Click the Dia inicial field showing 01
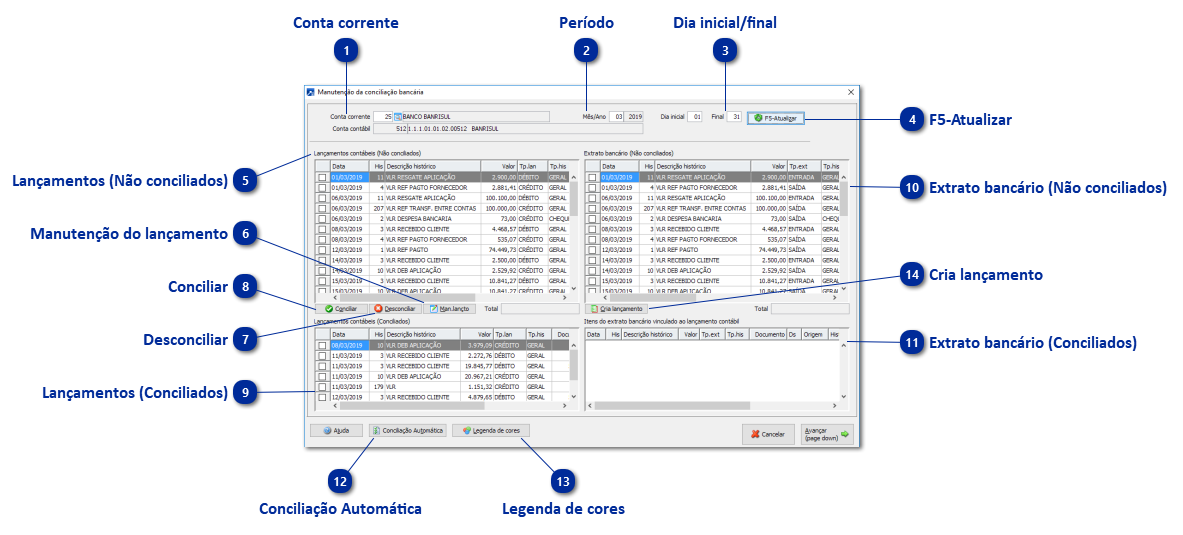Viewport: 1183px width, 535px height. [696, 117]
